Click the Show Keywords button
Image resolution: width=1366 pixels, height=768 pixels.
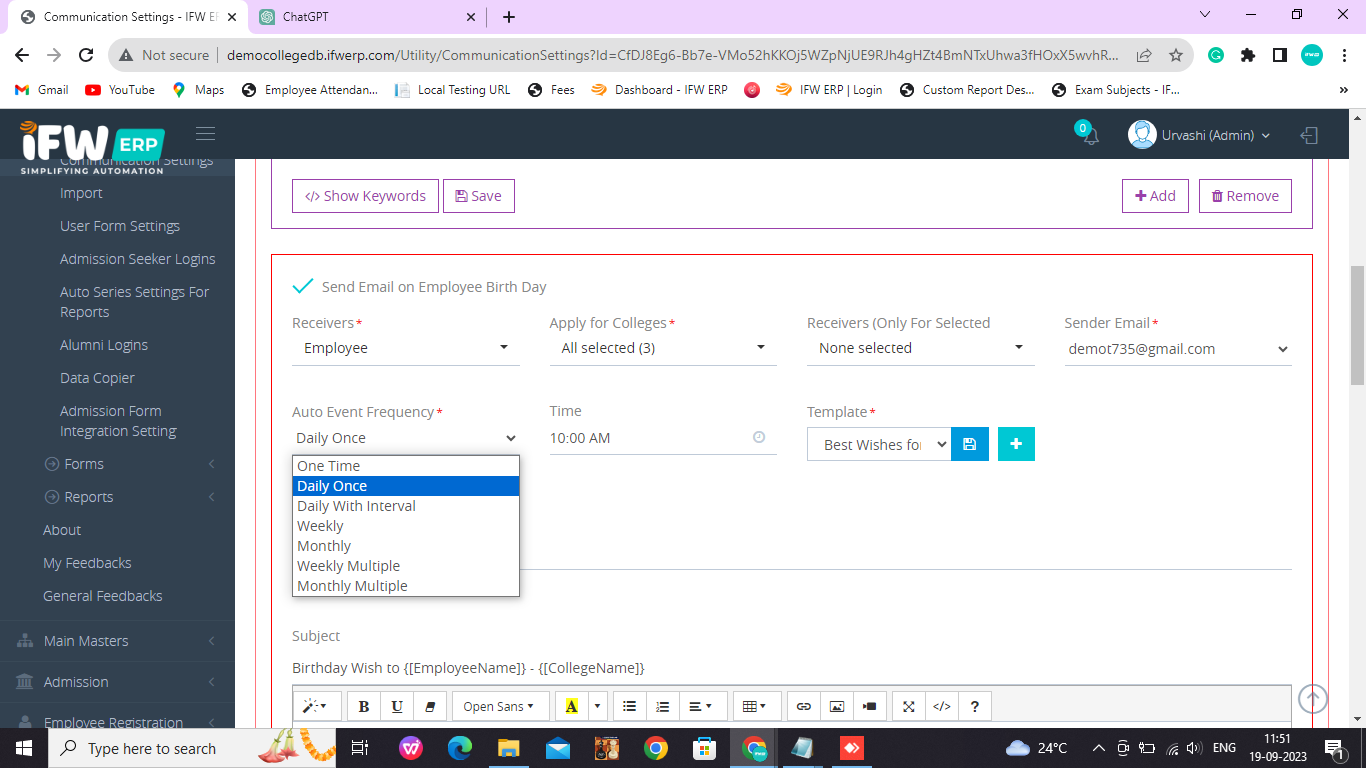365,196
